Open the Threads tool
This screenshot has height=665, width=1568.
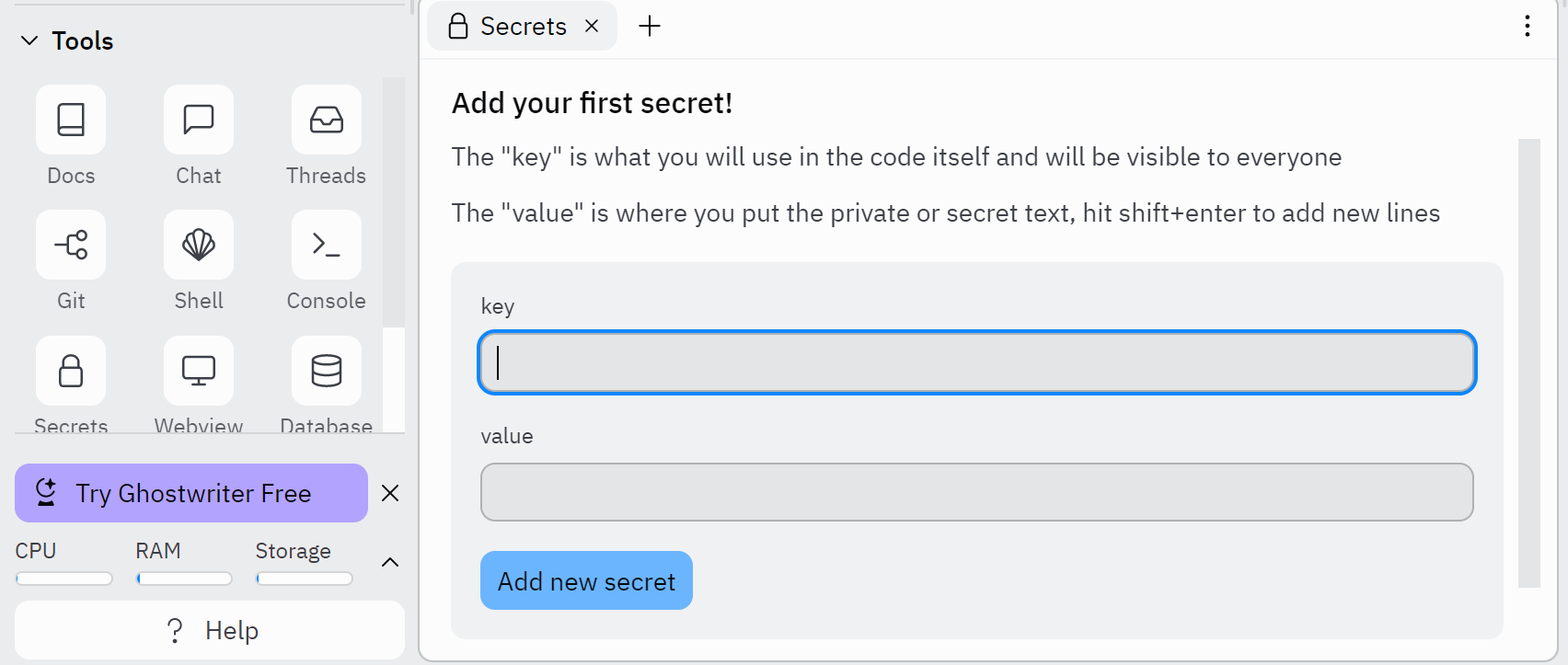click(327, 120)
